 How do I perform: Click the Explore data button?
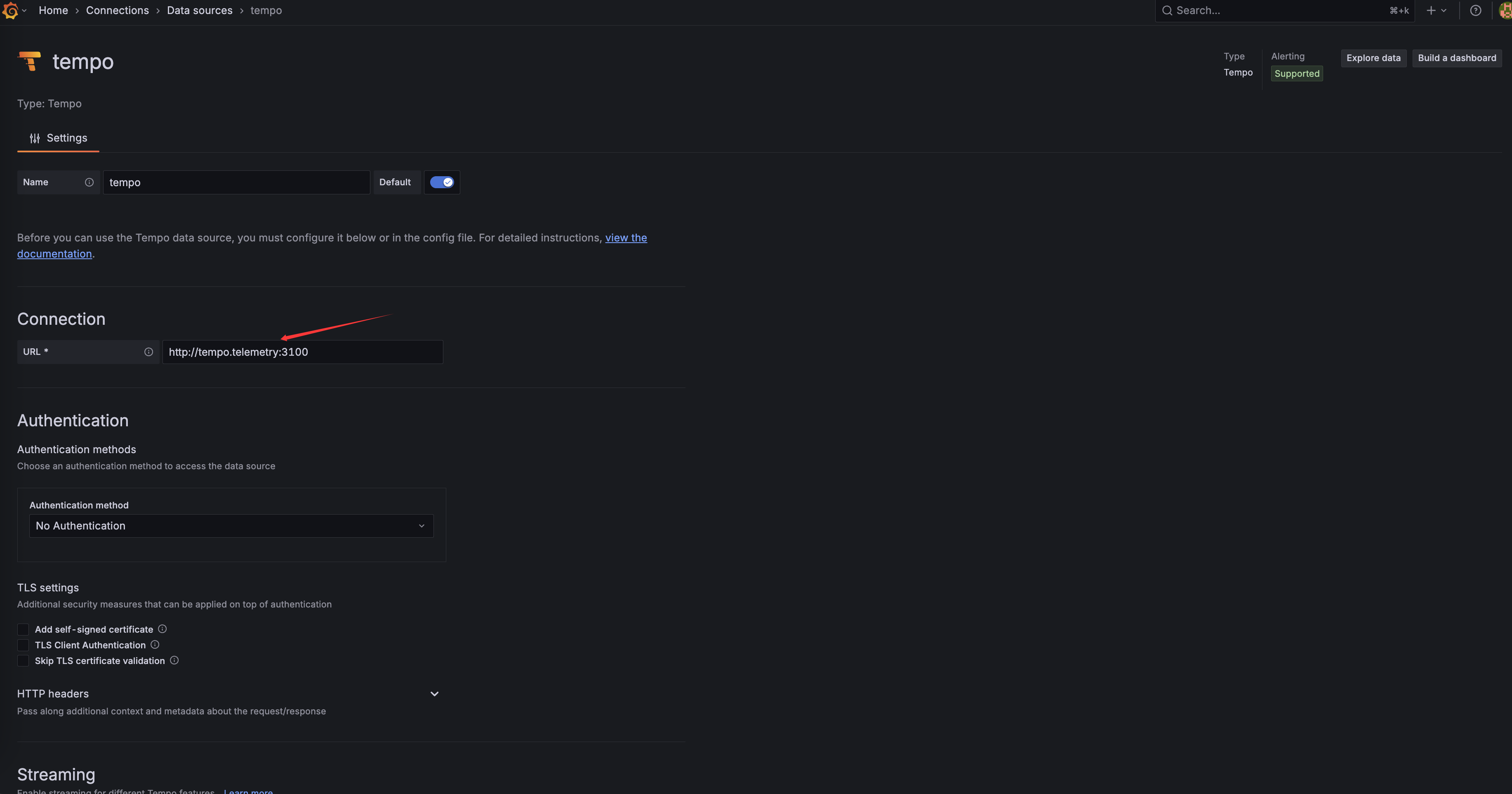pyautogui.click(x=1373, y=57)
